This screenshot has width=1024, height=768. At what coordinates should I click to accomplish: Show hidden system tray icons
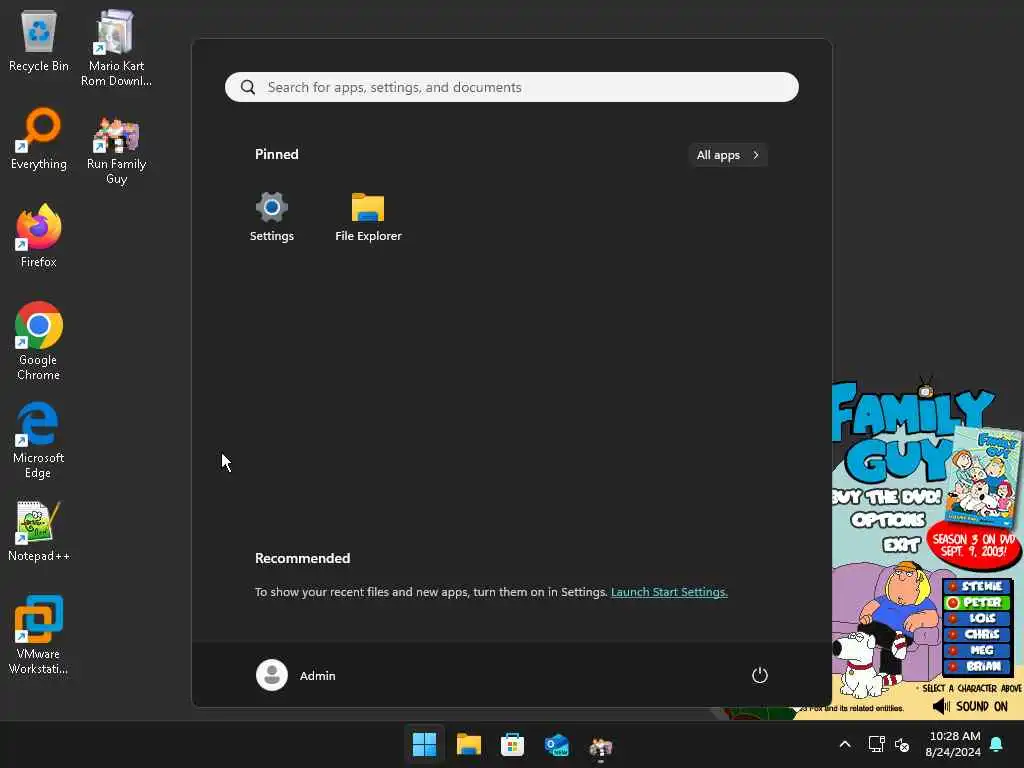[844, 744]
